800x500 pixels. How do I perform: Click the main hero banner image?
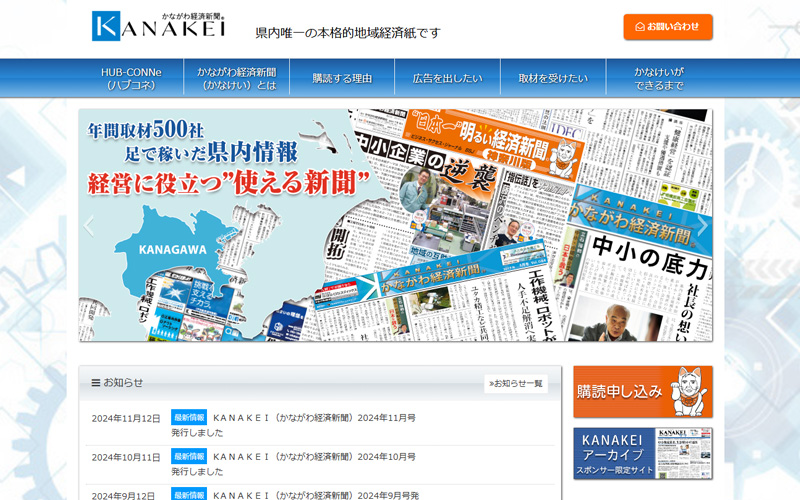click(x=395, y=225)
